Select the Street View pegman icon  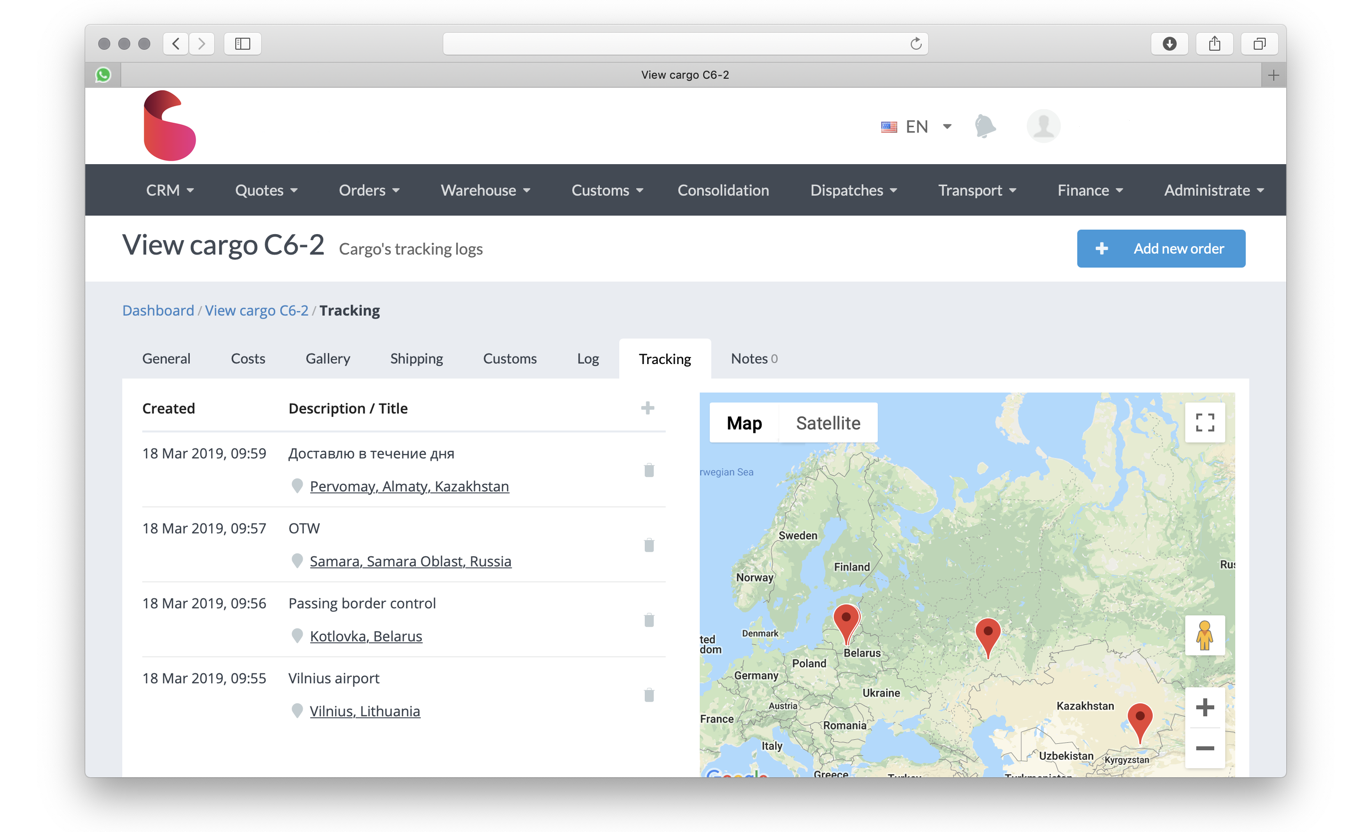click(x=1205, y=635)
